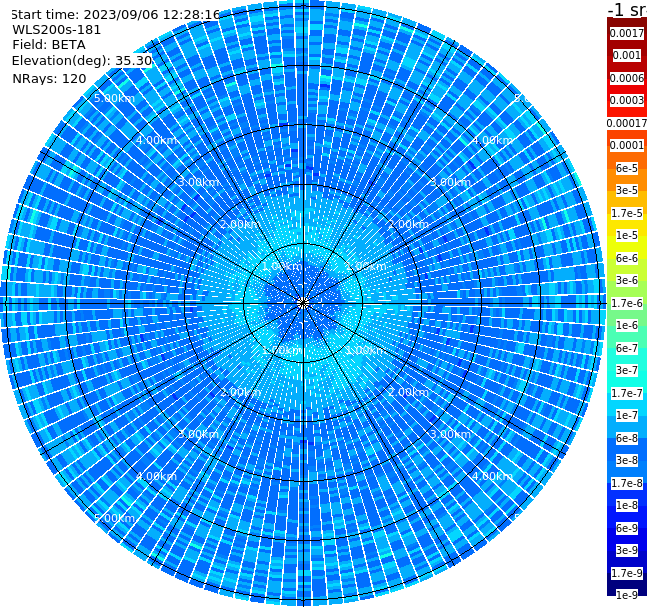Click the lower-left 2.00km range label

coord(240,392)
